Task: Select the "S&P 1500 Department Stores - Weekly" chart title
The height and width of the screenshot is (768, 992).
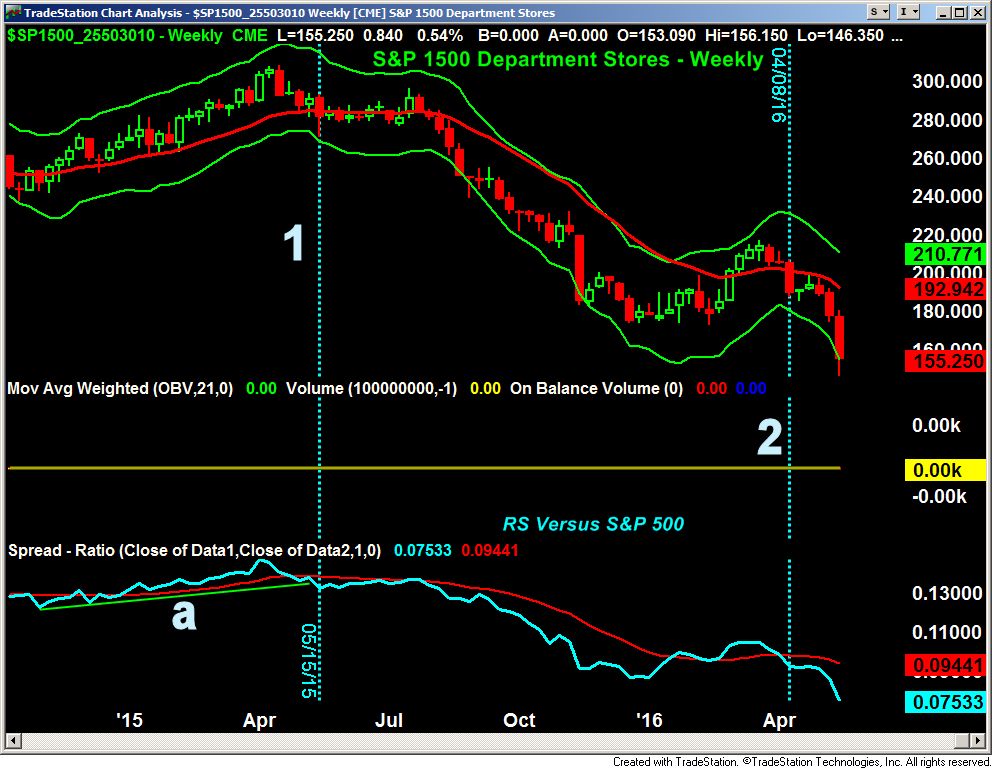Action: pyautogui.click(x=568, y=59)
